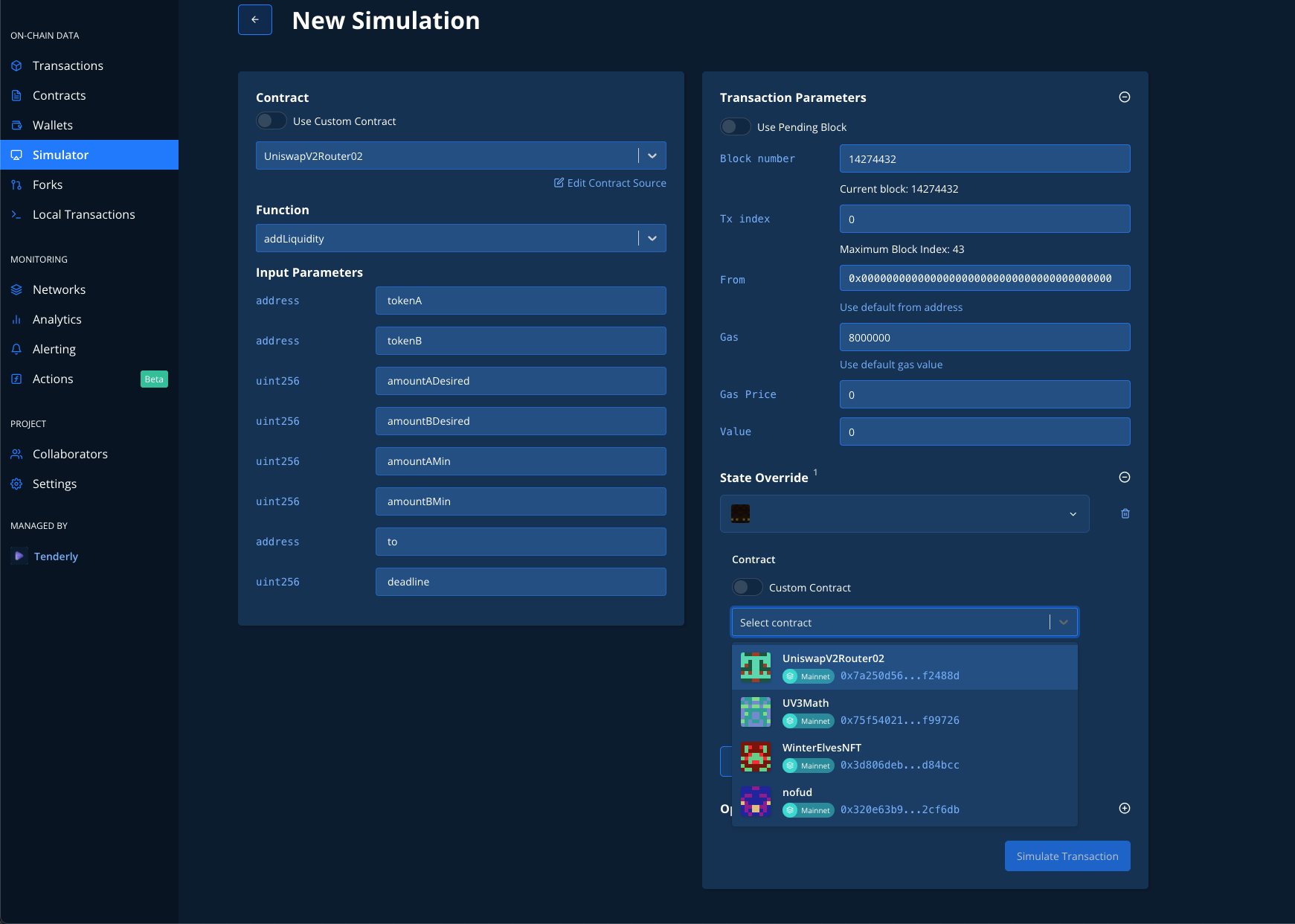Click the pencil icon beside Edit Contract Source
The width and height of the screenshot is (1295, 924).
[x=559, y=182]
